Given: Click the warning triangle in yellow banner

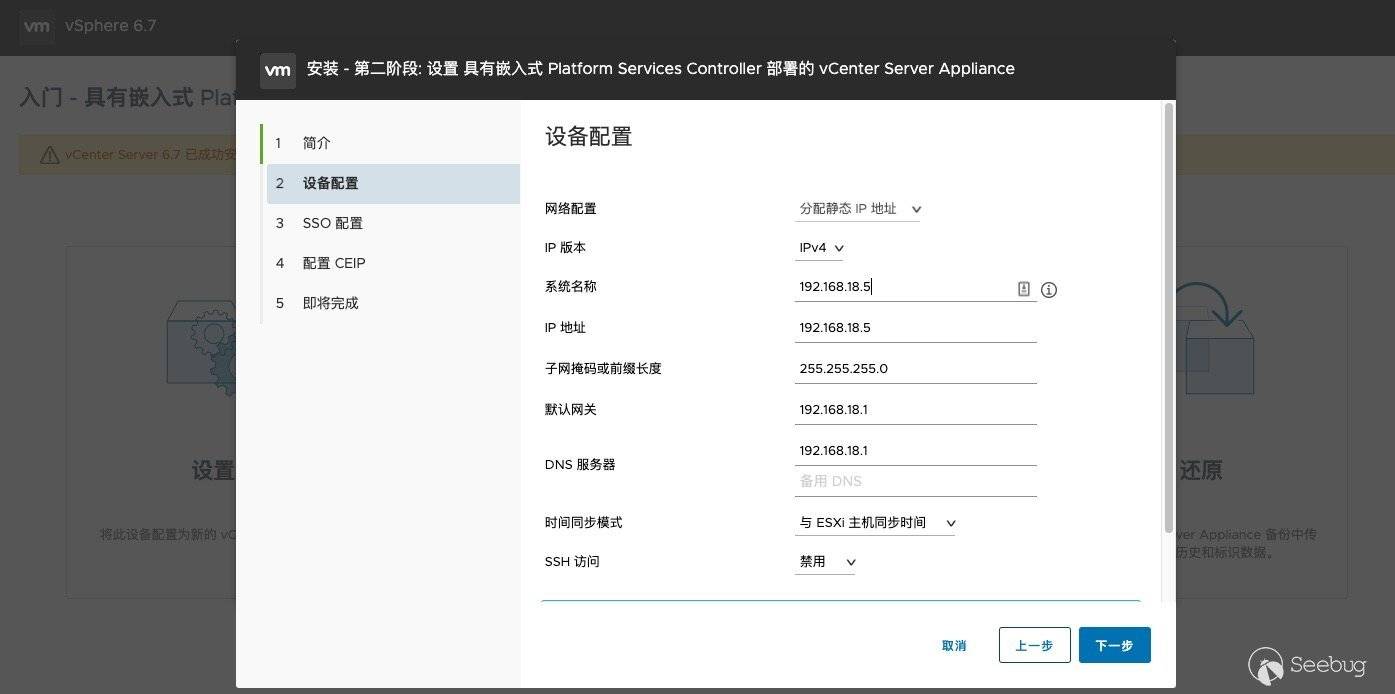Looking at the screenshot, I should [49, 155].
